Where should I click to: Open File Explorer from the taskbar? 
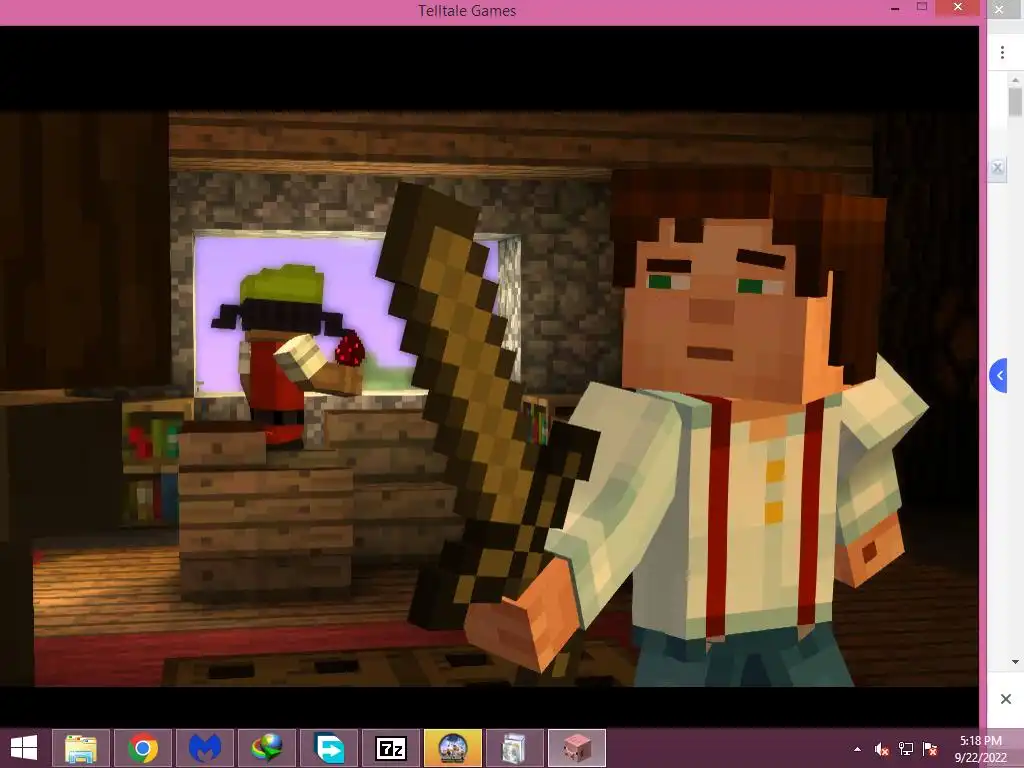coord(81,748)
